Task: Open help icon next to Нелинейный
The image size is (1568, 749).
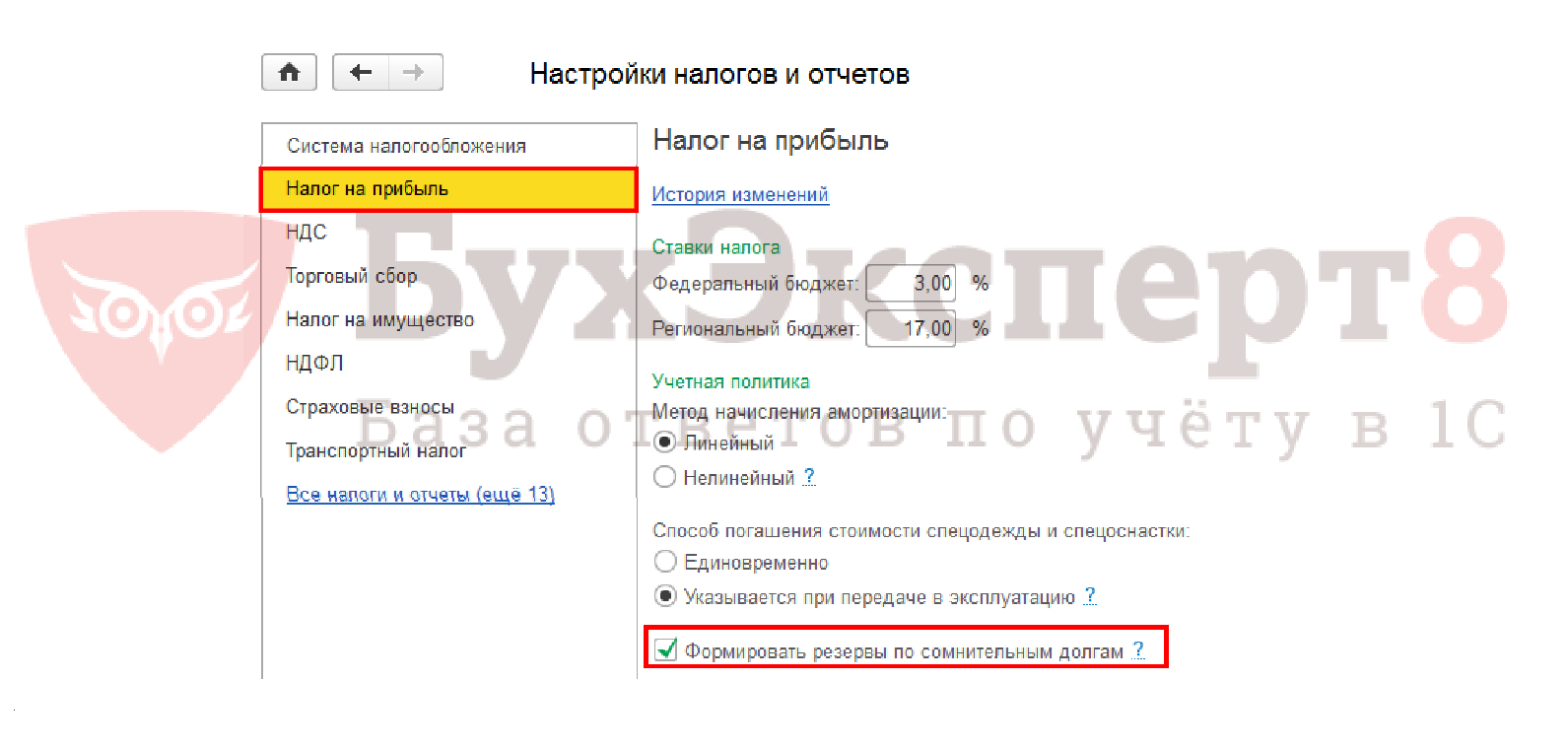Action: pos(809,477)
